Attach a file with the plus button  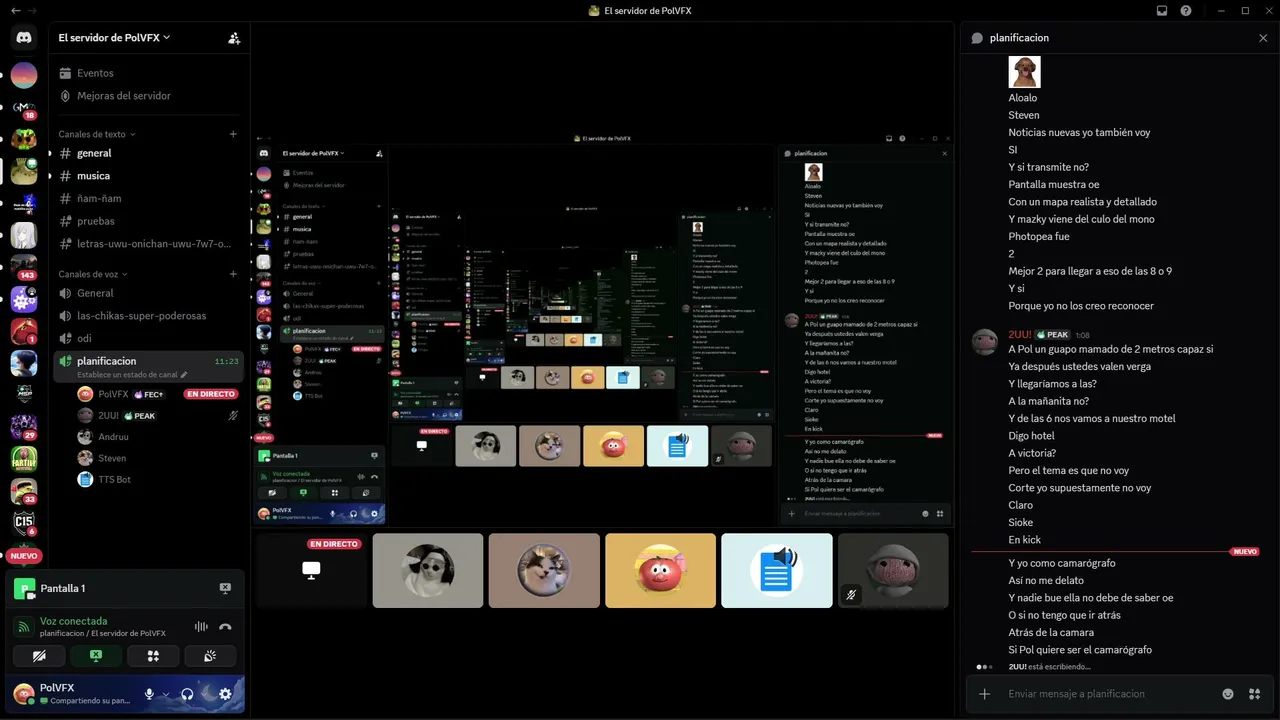[x=985, y=694]
